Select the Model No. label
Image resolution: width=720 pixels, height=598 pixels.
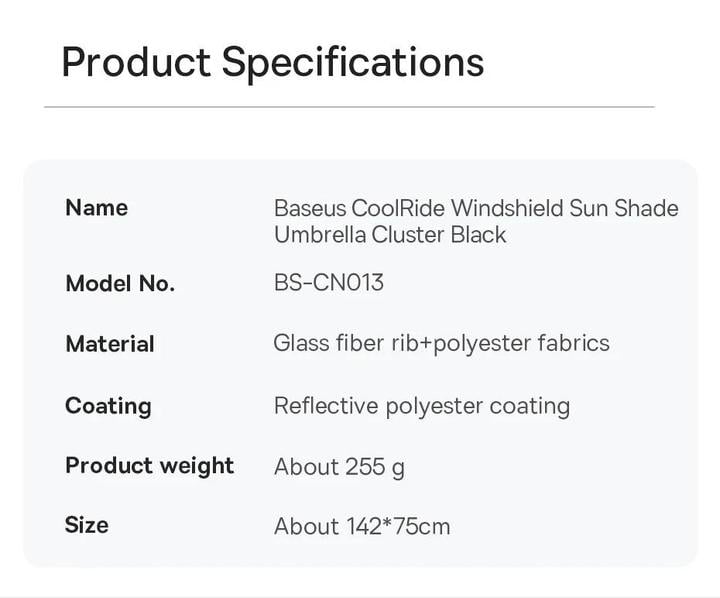point(120,284)
